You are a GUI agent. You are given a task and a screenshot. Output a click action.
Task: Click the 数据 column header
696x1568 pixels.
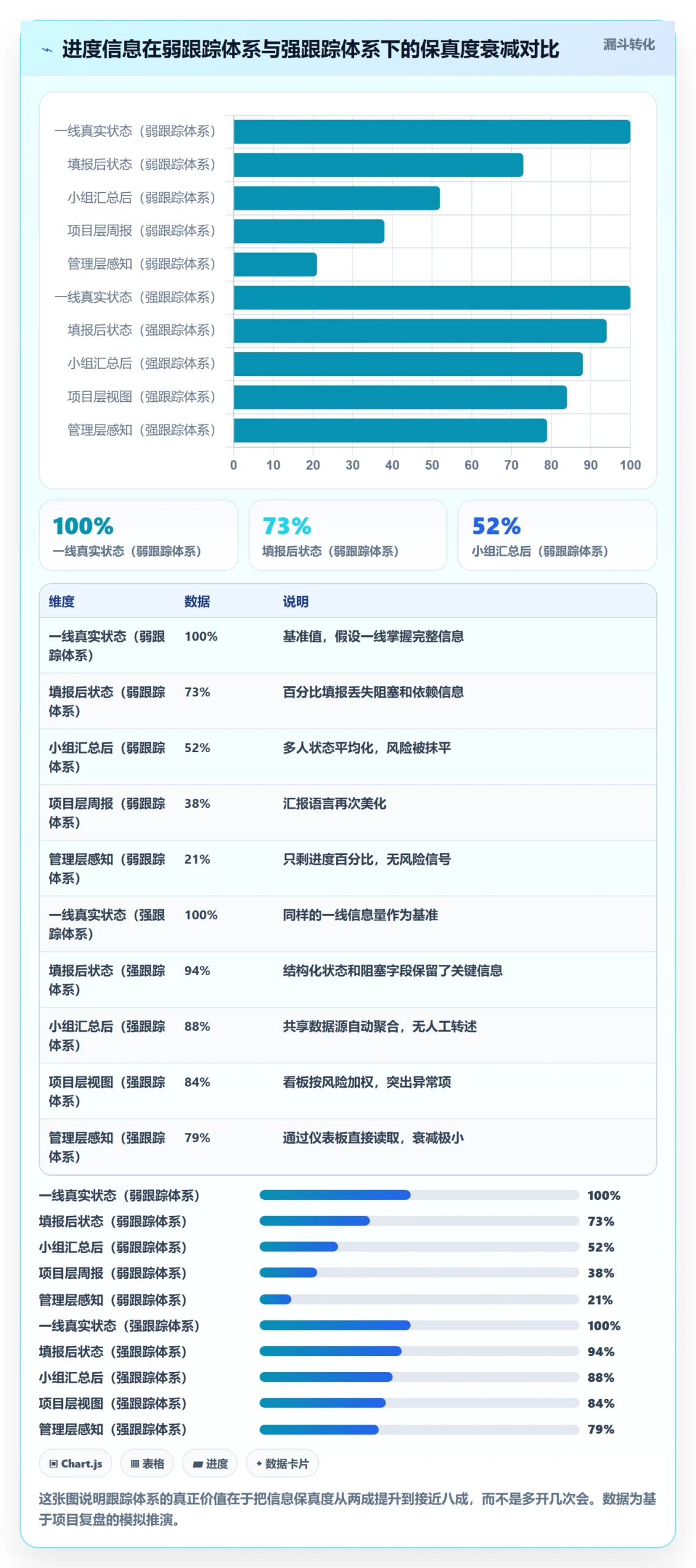(x=197, y=601)
